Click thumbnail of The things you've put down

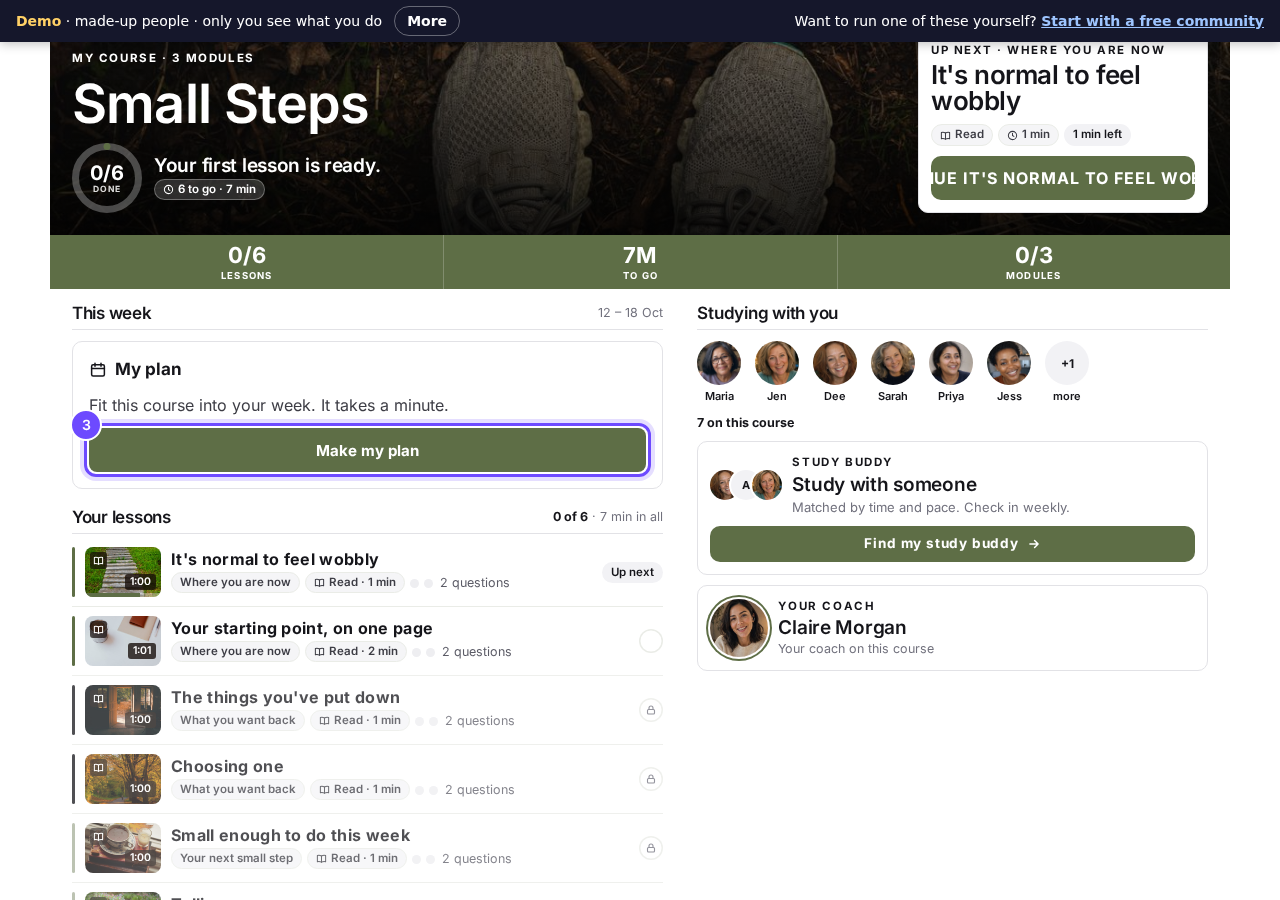click(x=123, y=710)
